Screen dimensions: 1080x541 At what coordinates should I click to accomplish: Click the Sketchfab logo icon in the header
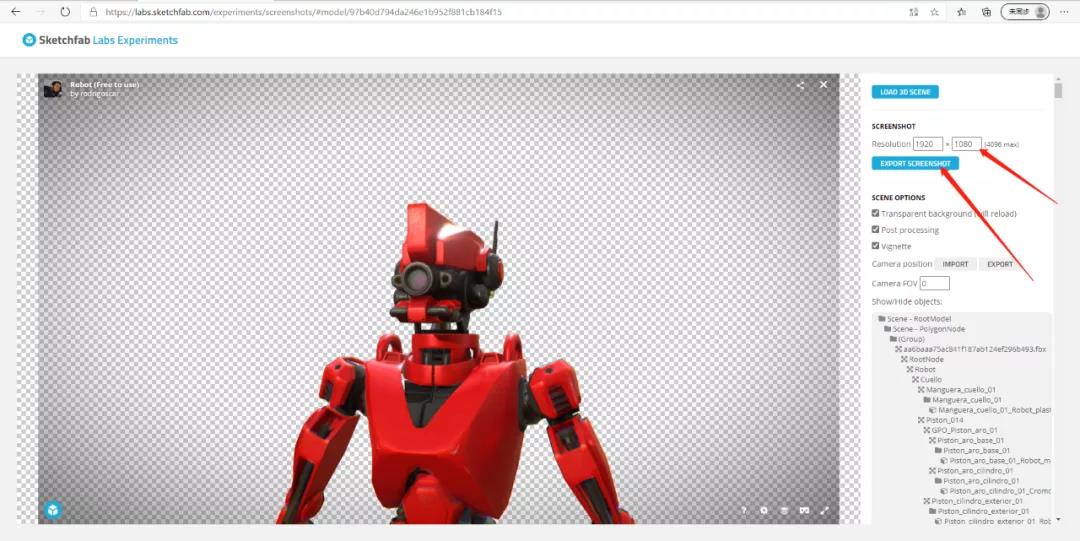[29, 40]
